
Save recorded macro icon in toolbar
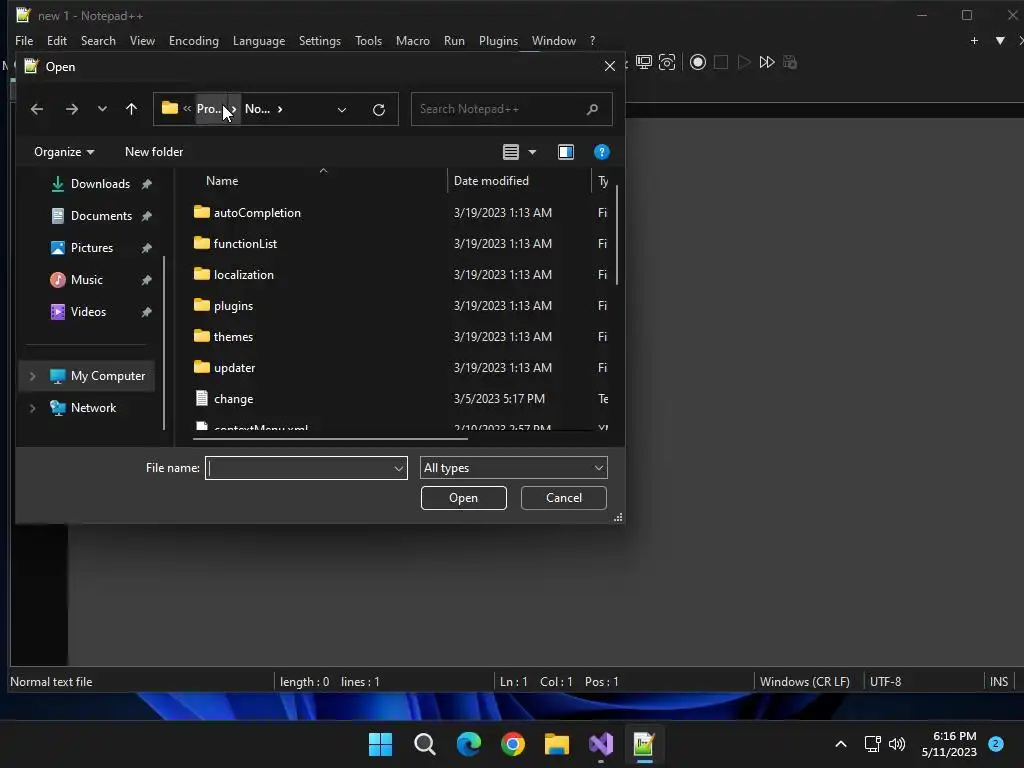790,63
